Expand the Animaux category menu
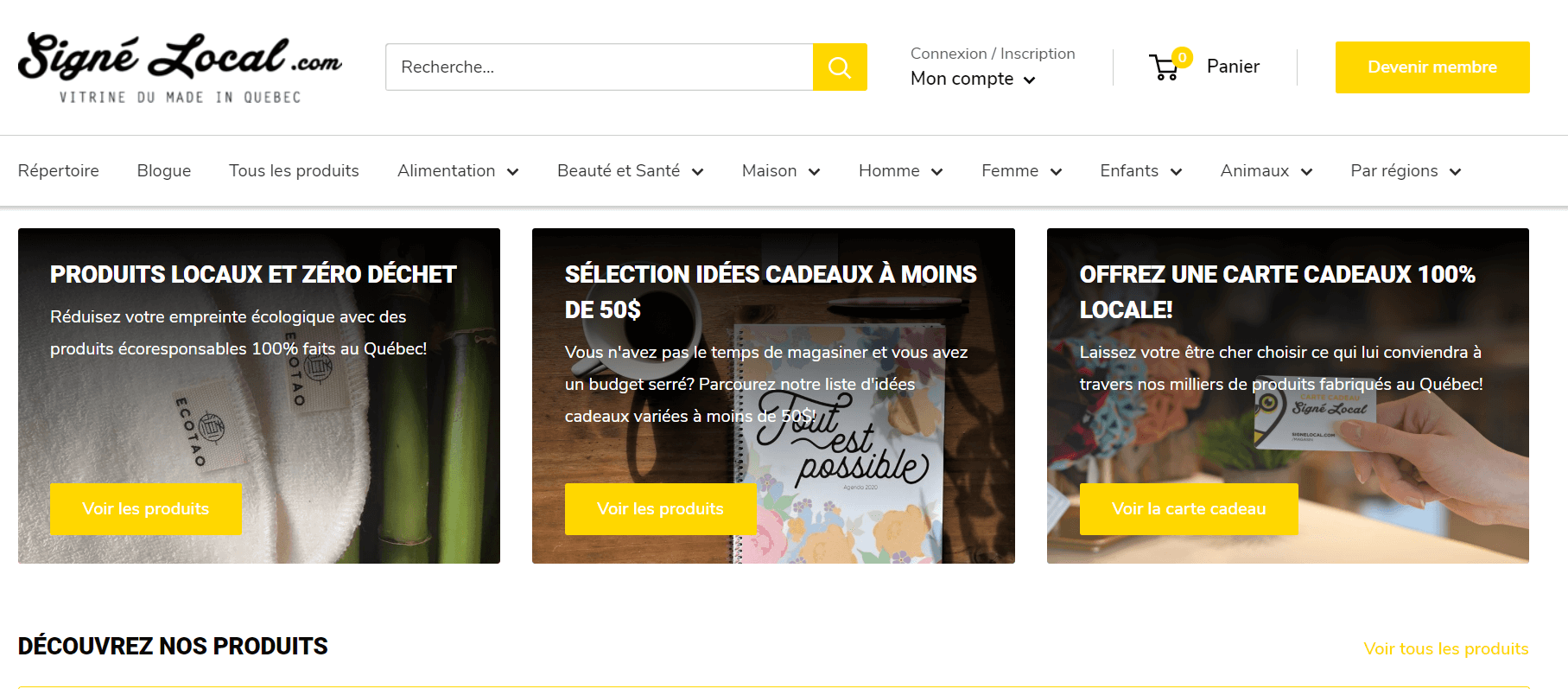 pos(1266,171)
